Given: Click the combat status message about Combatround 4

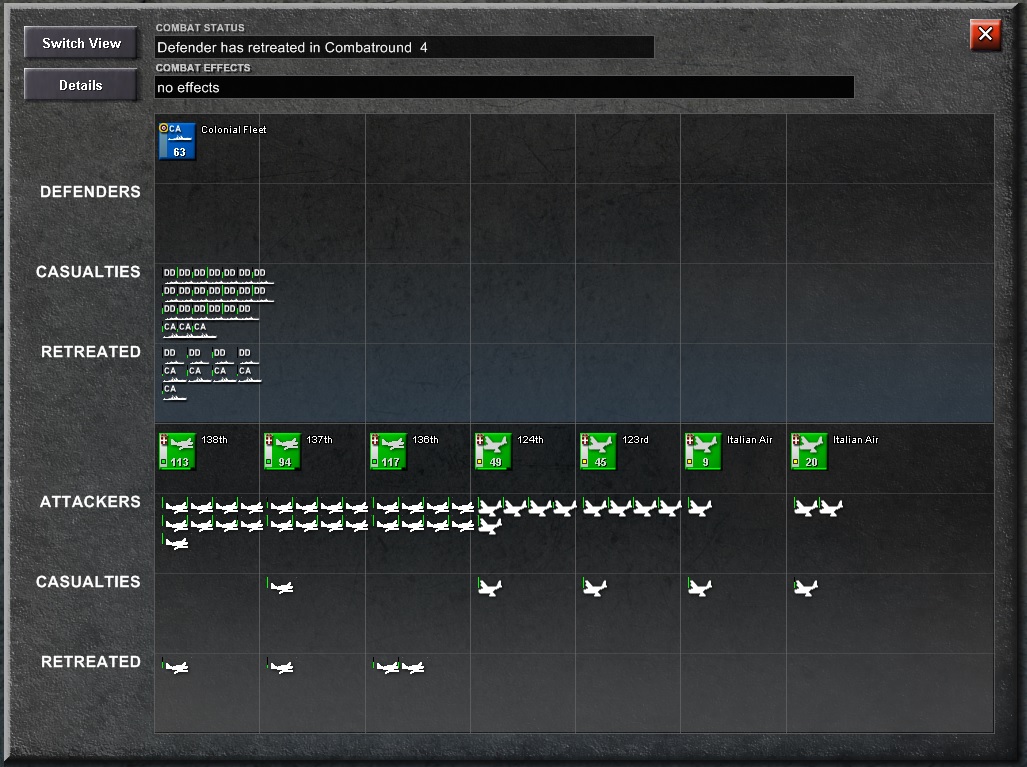Looking at the screenshot, I should [x=292, y=47].
